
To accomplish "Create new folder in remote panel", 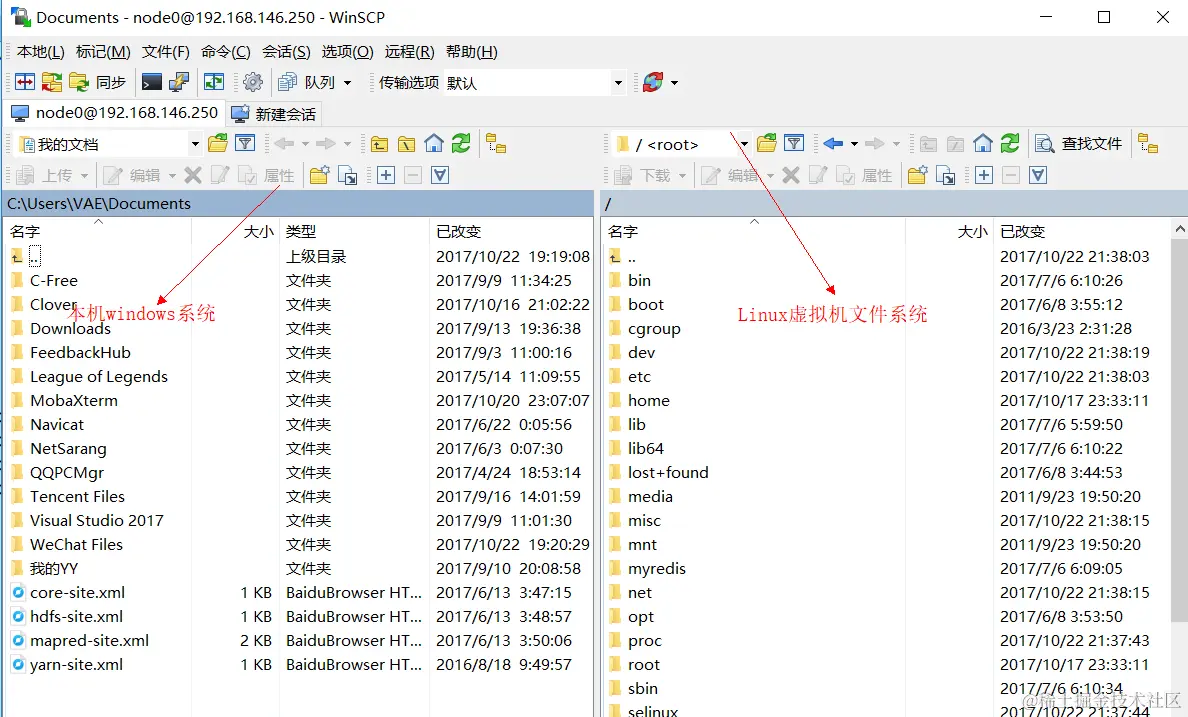I will pos(918,175).
